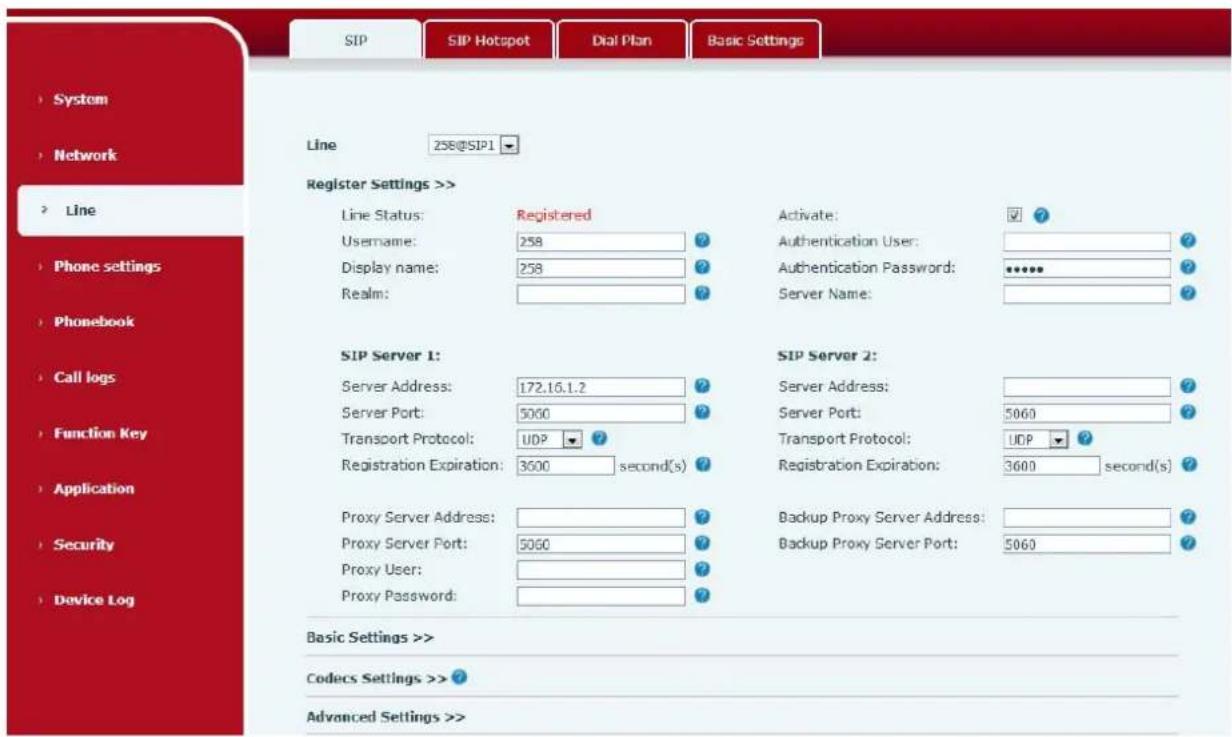Click SIP Server 2 Server Address field
Screen dimensions: 1232x737
point(1087,387)
